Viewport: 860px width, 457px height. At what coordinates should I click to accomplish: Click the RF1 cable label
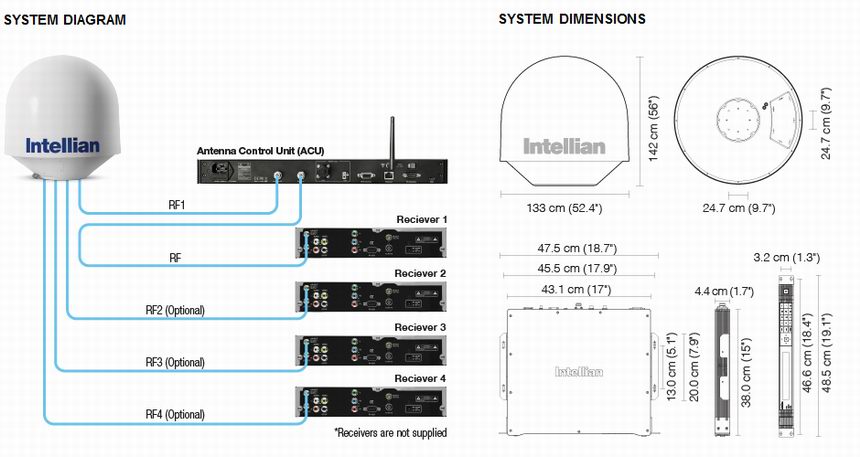(177, 205)
